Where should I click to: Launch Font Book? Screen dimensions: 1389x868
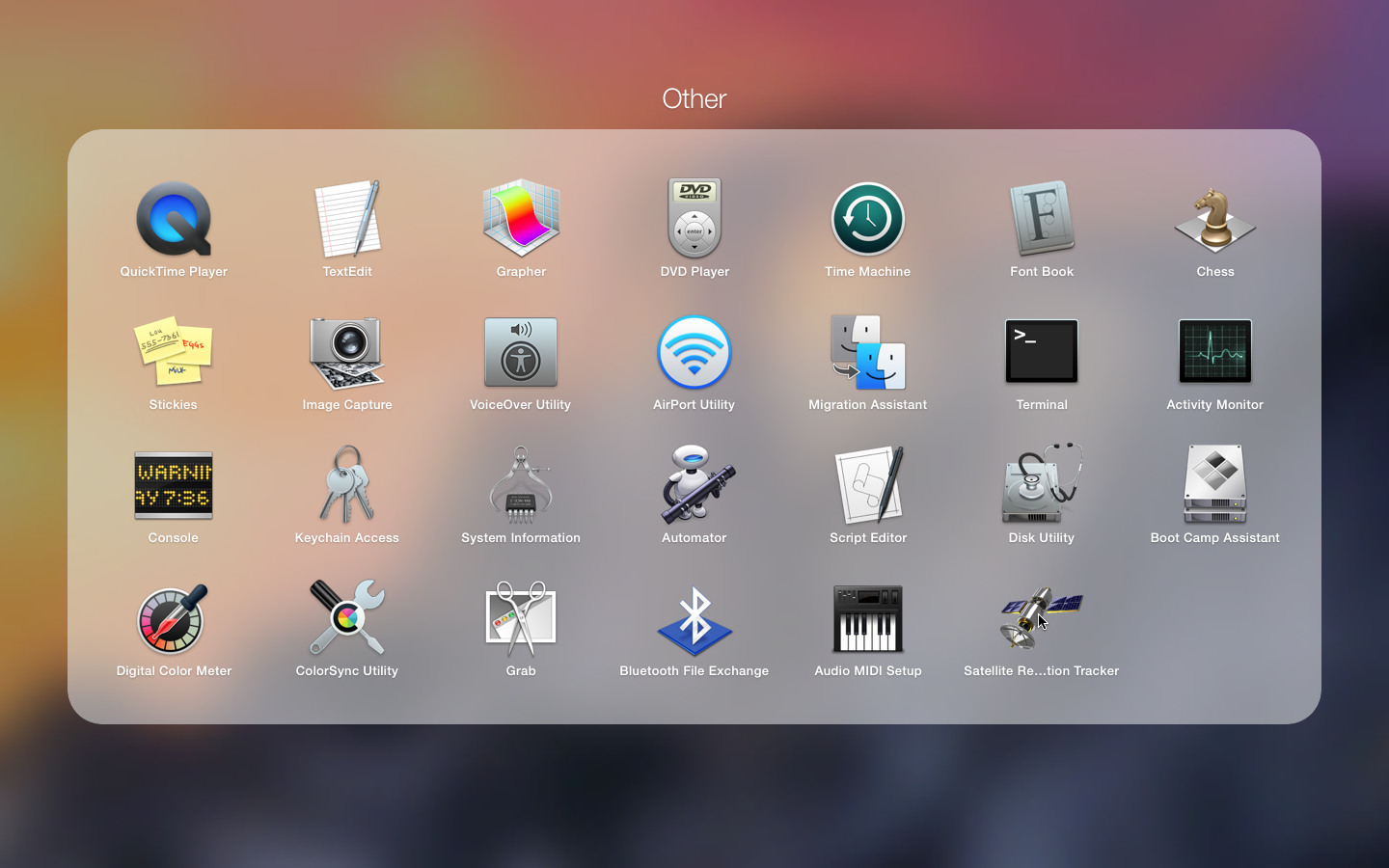[1042, 220]
